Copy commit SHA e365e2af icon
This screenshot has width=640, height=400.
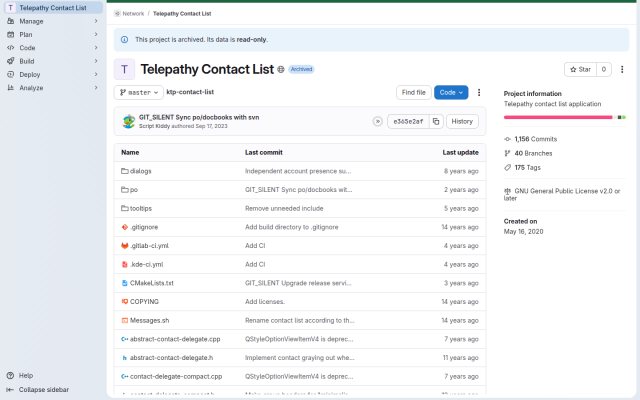coord(436,121)
